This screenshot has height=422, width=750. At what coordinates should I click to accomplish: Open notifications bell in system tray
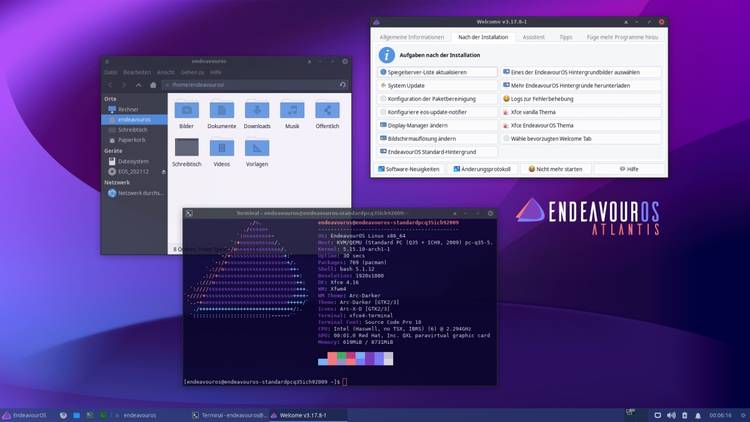click(x=698, y=415)
